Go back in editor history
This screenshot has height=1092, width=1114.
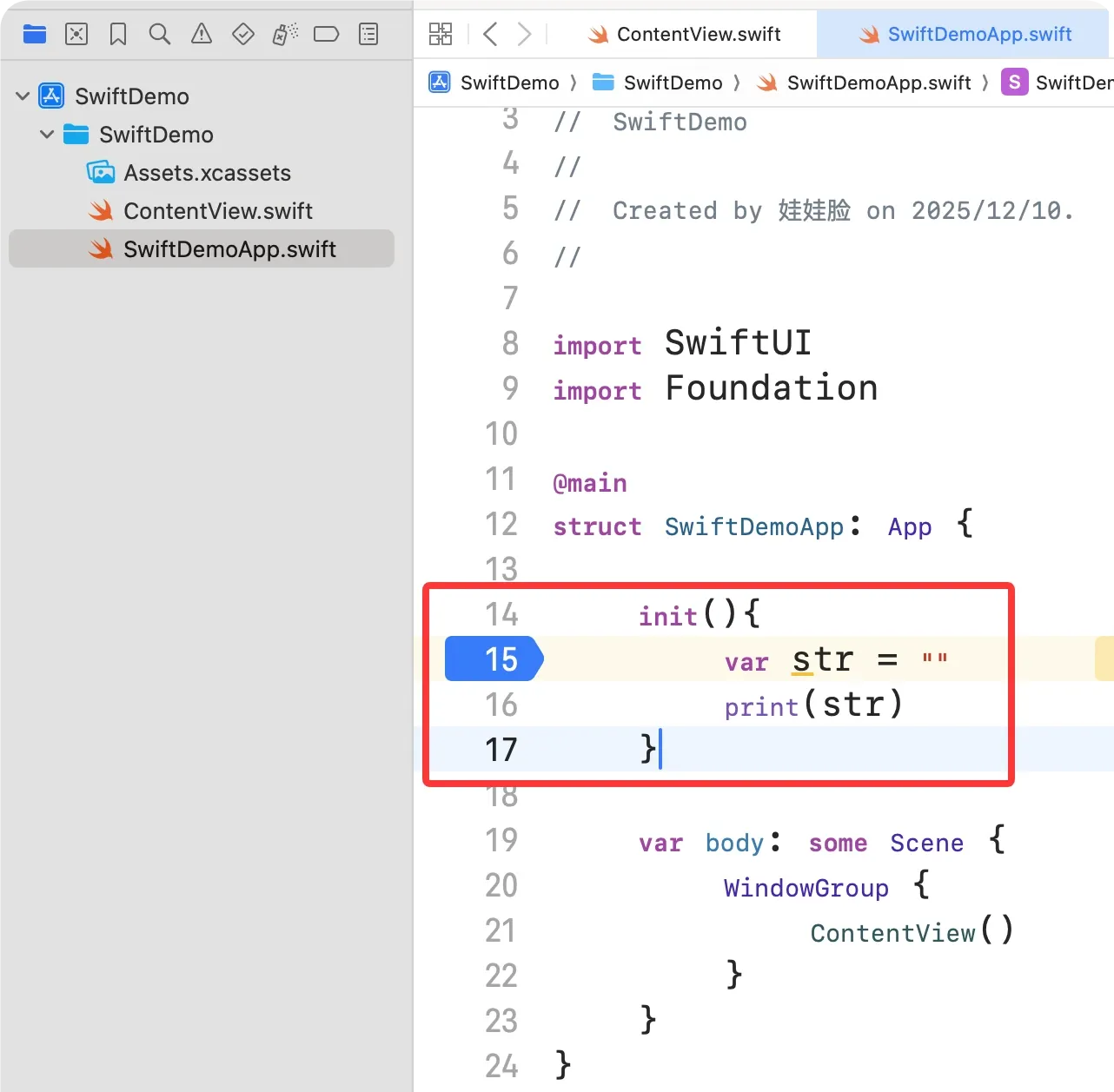(490, 34)
